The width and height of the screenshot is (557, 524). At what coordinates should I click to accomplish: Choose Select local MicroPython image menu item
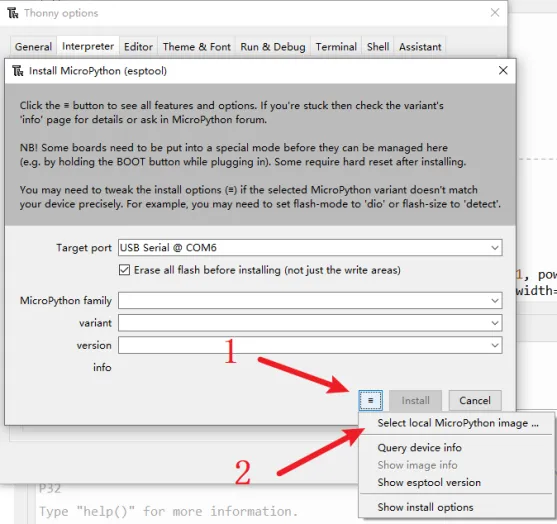tap(458, 423)
